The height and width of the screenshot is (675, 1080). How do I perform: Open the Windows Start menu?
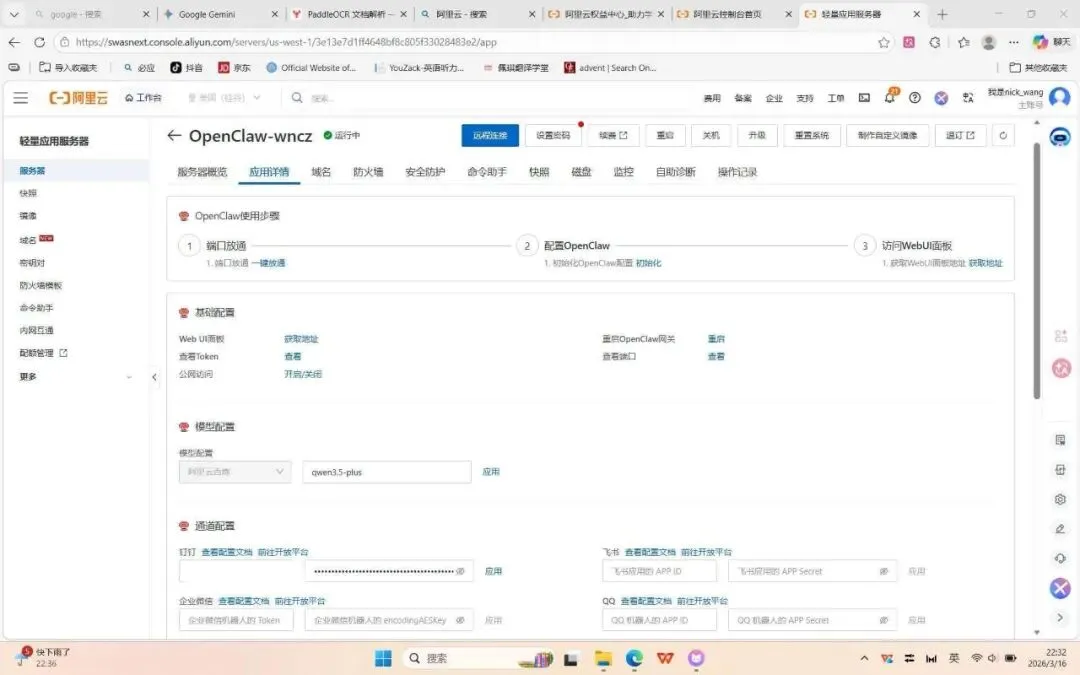[383, 658]
